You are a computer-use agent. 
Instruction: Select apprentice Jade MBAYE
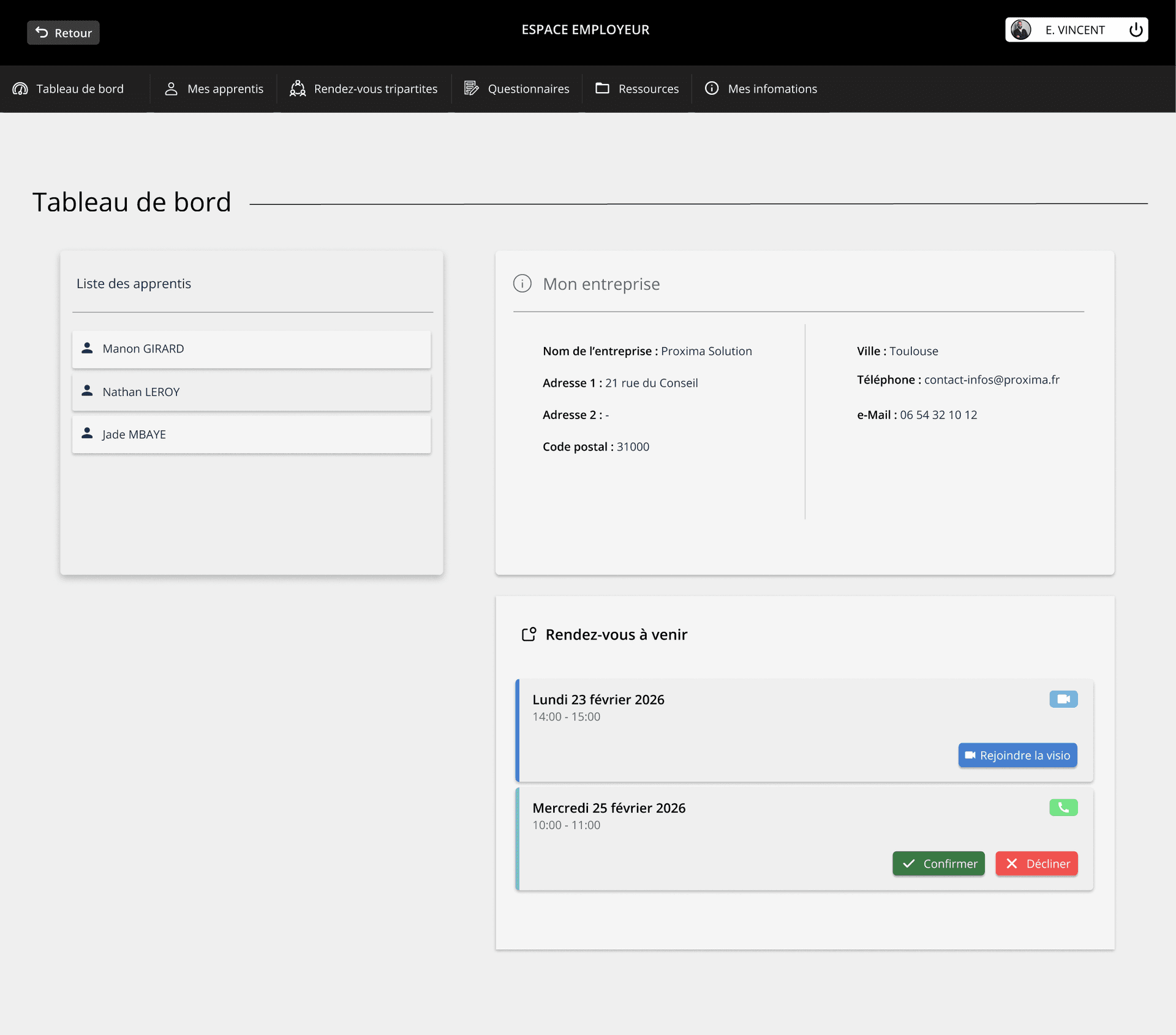click(x=251, y=434)
